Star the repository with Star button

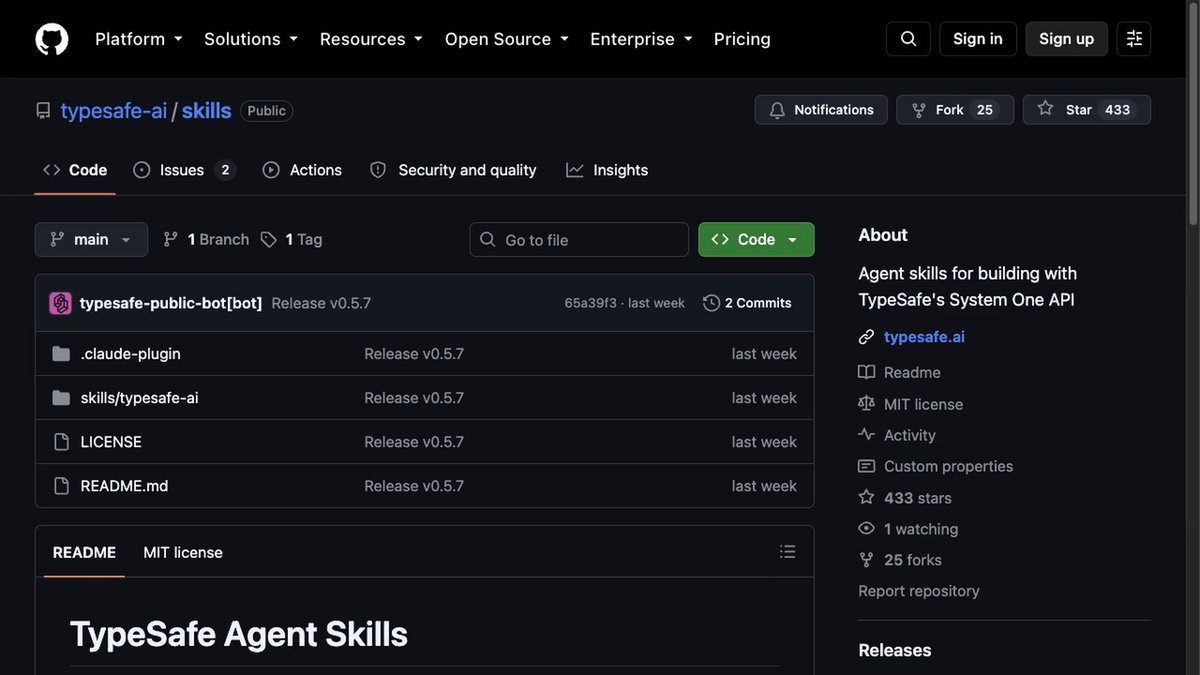pos(1087,110)
